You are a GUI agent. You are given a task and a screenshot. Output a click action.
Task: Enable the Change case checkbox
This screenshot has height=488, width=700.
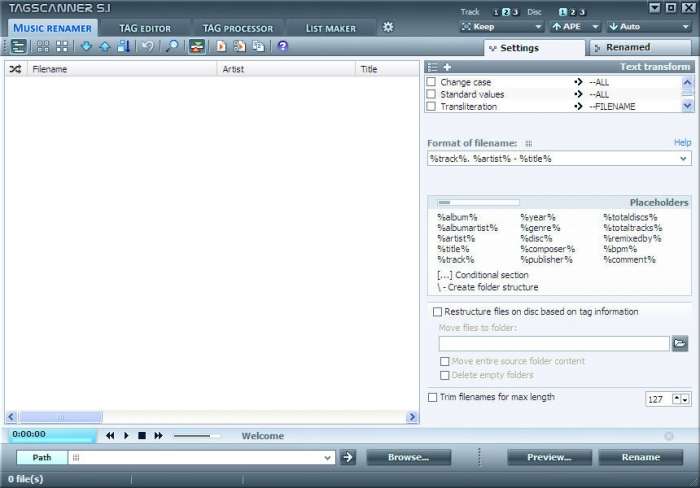pyautogui.click(x=432, y=82)
